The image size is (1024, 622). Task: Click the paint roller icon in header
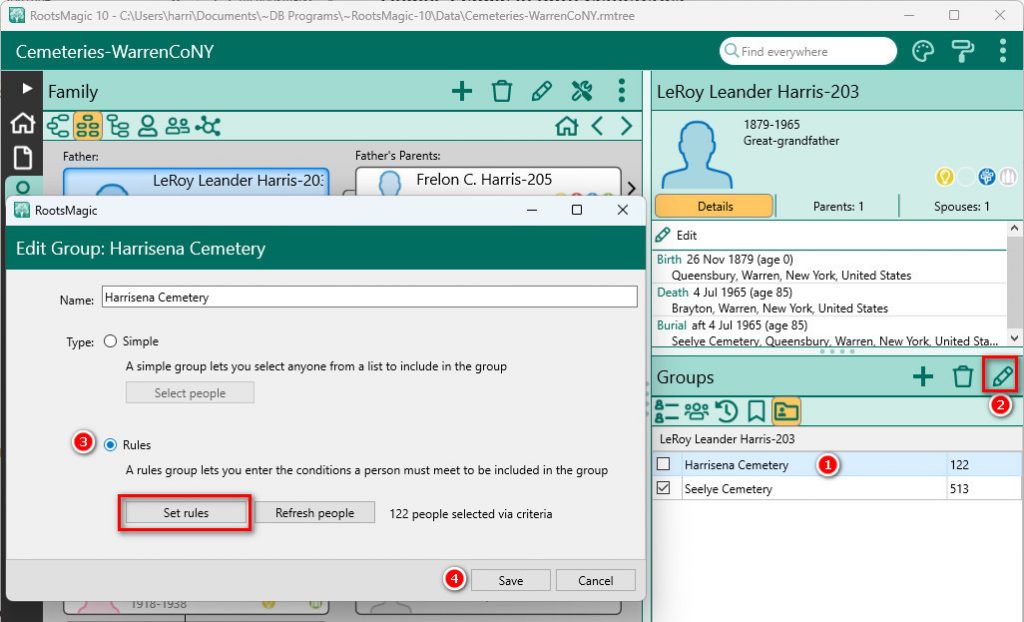(x=963, y=51)
